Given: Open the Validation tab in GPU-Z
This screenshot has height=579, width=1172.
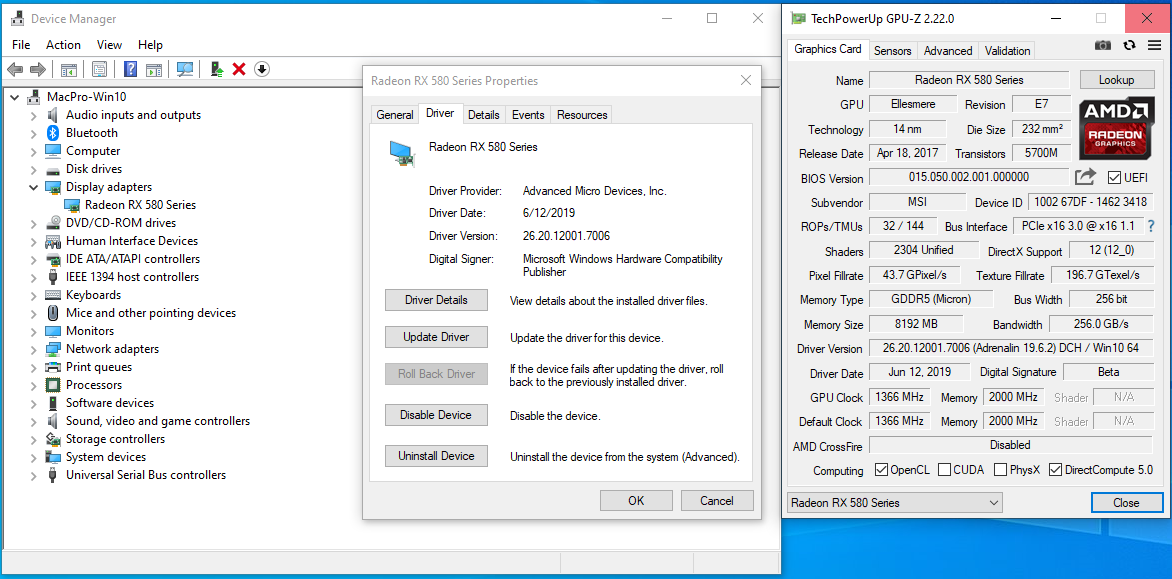Looking at the screenshot, I should [x=1007, y=51].
